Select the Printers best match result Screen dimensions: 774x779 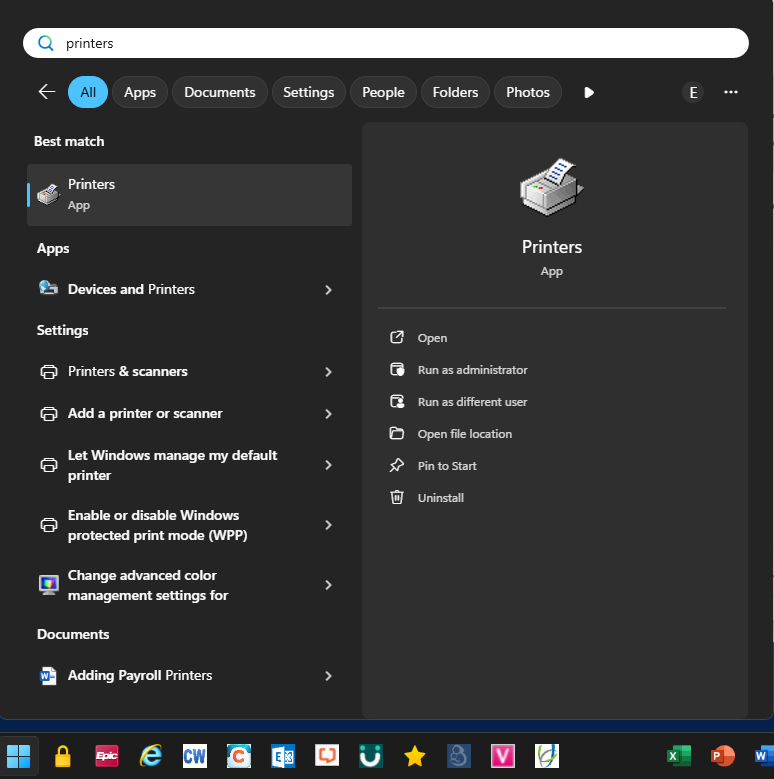click(189, 195)
